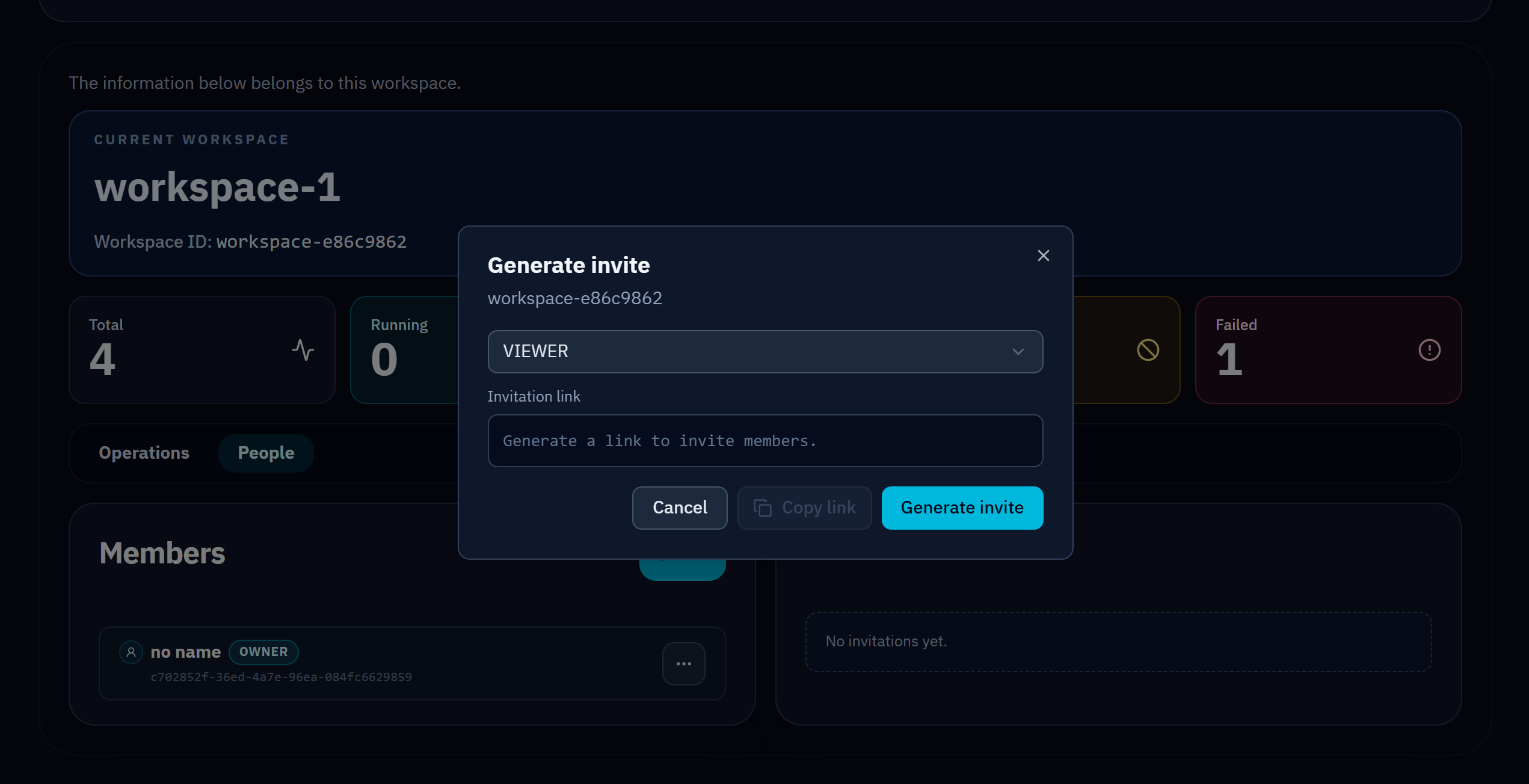Switch to the People tab
Screen dimensions: 1529x784
(266, 453)
